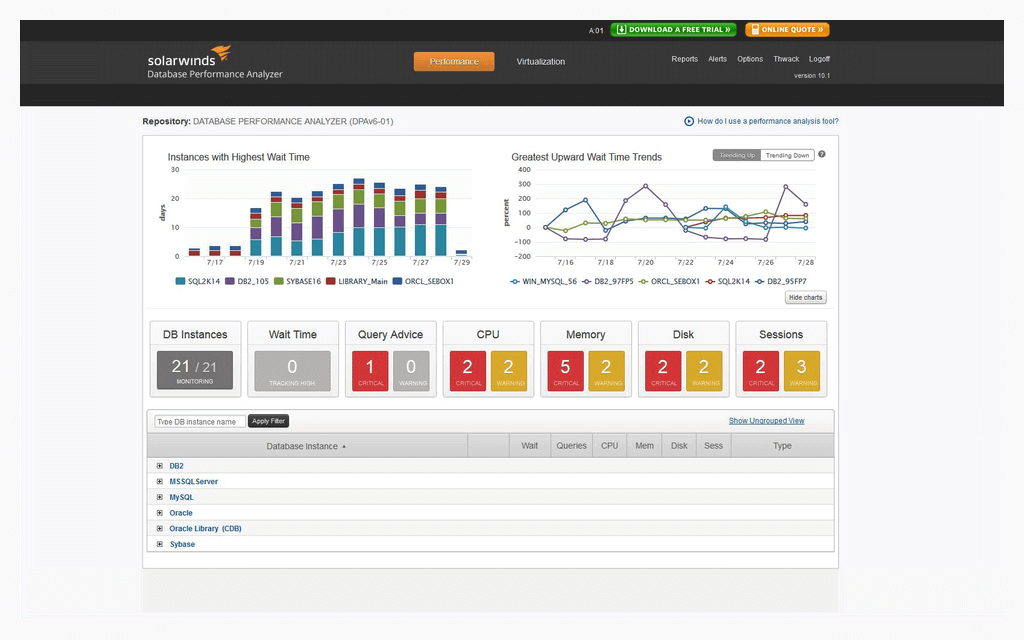Click the Sessions warning count icon

(803, 369)
